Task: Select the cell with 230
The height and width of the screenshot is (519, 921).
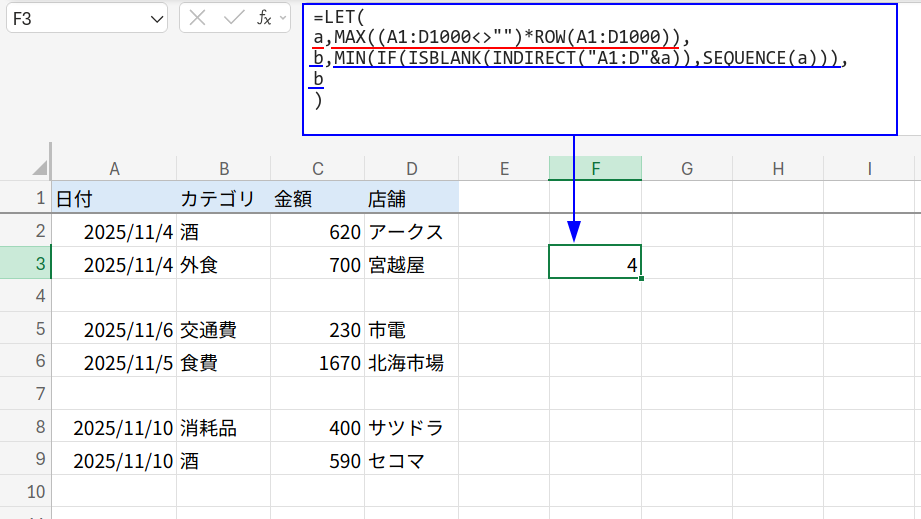Action: (x=318, y=329)
